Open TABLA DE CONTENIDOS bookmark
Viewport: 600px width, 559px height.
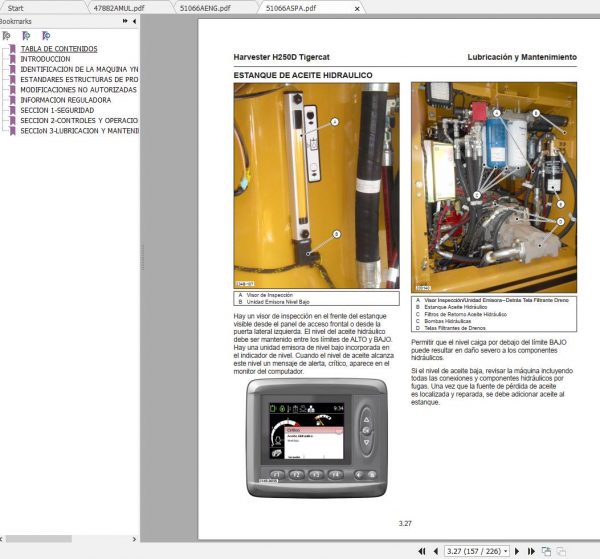59,49
